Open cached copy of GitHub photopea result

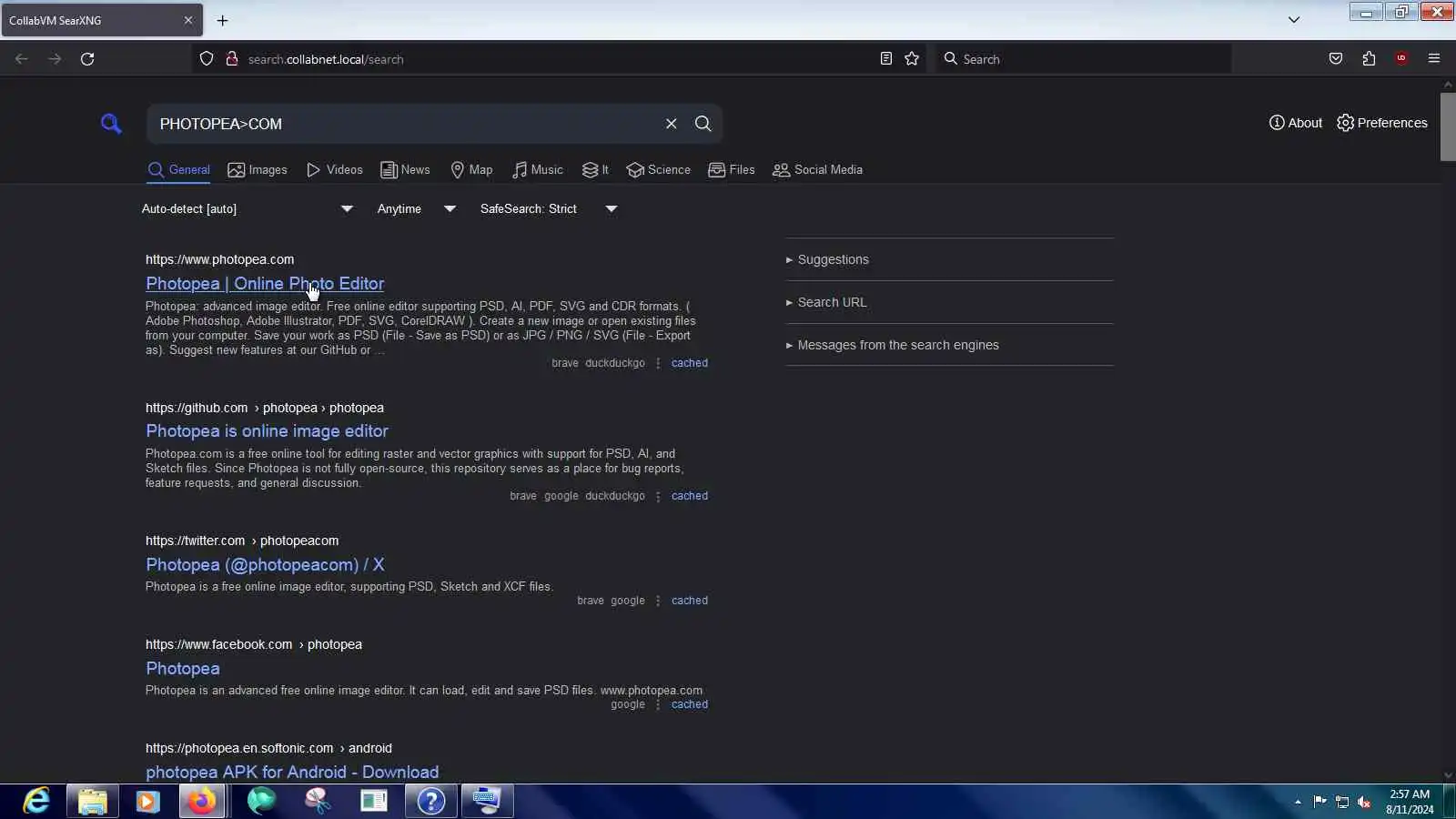[689, 496]
